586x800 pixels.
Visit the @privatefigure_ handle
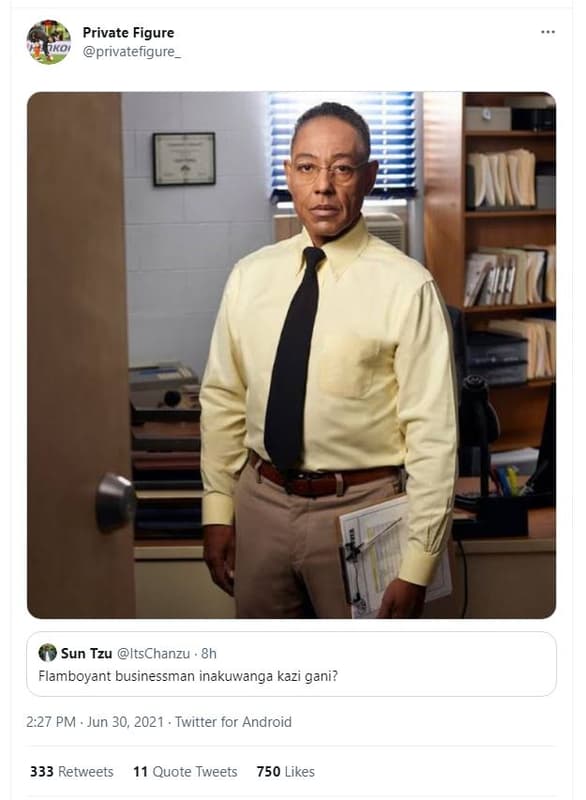point(132,52)
